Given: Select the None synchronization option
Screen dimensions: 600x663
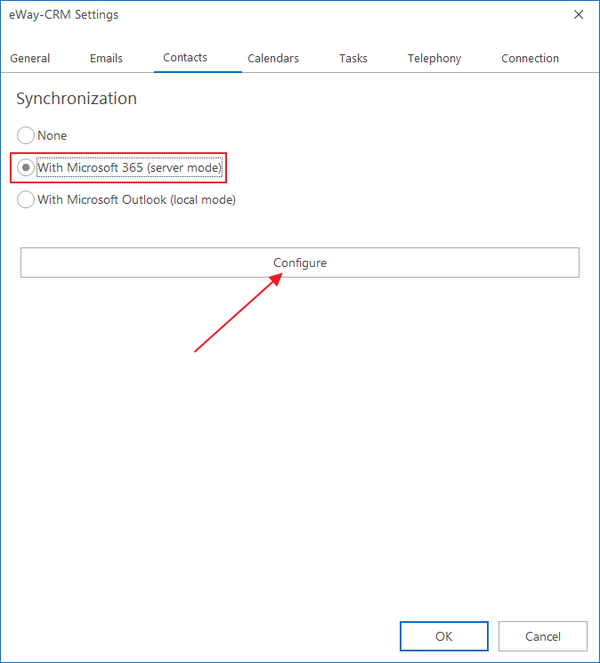Looking at the screenshot, I should point(42,135).
